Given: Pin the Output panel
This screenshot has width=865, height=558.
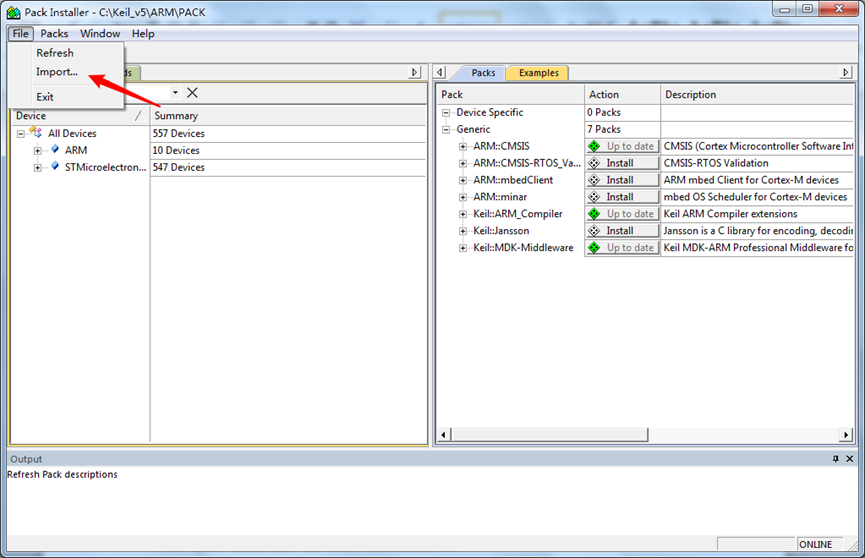Looking at the screenshot, I should point(836,459).
